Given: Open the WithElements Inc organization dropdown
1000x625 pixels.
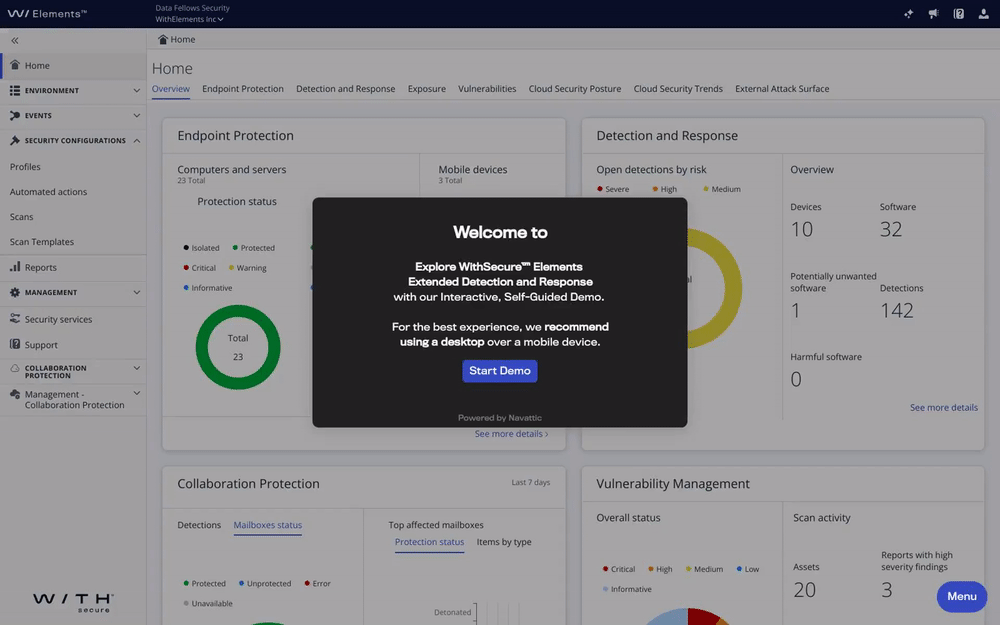Looking at the screenshot, I should pos(189,19).
